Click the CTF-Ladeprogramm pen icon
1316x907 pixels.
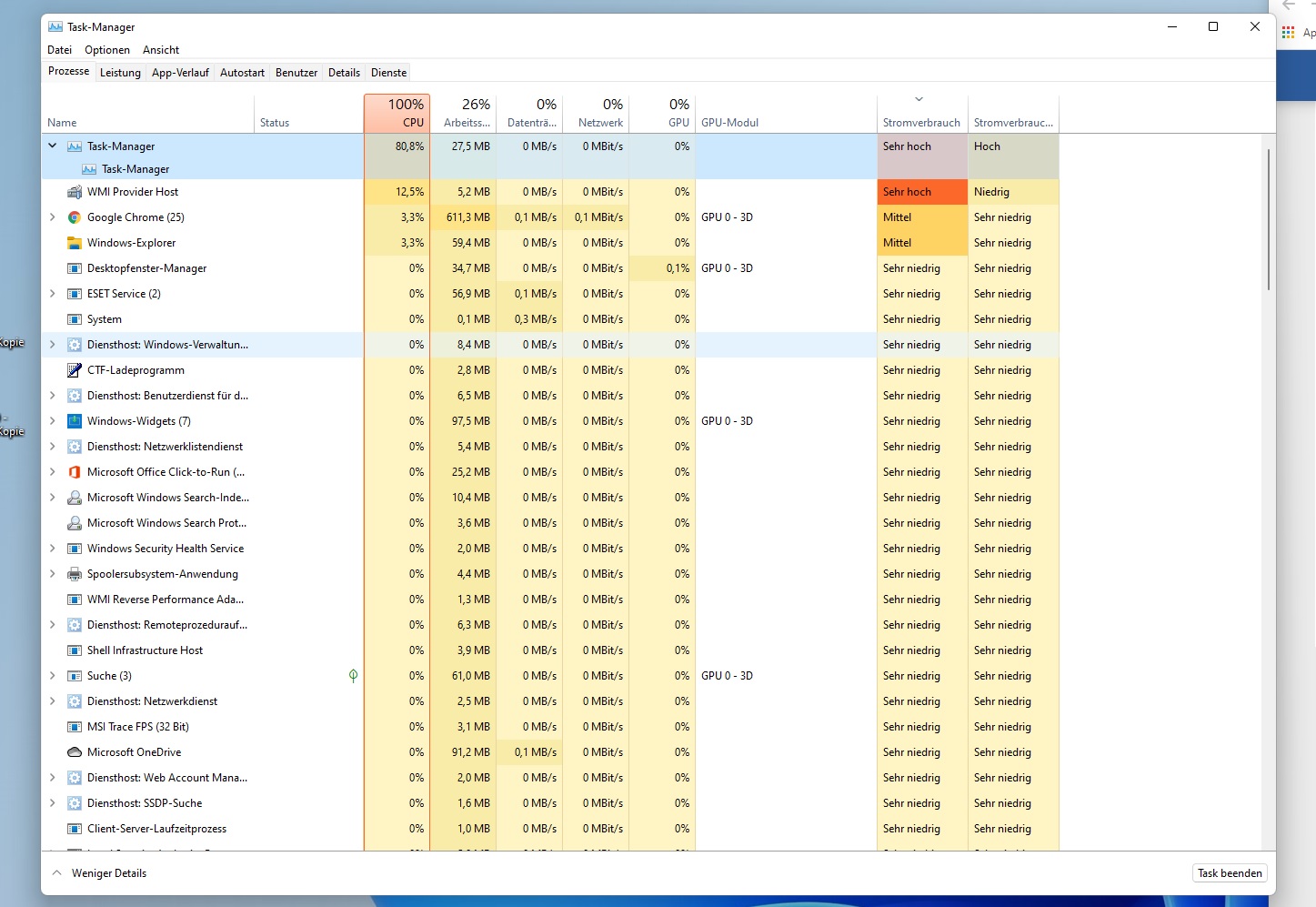(75, 370)
